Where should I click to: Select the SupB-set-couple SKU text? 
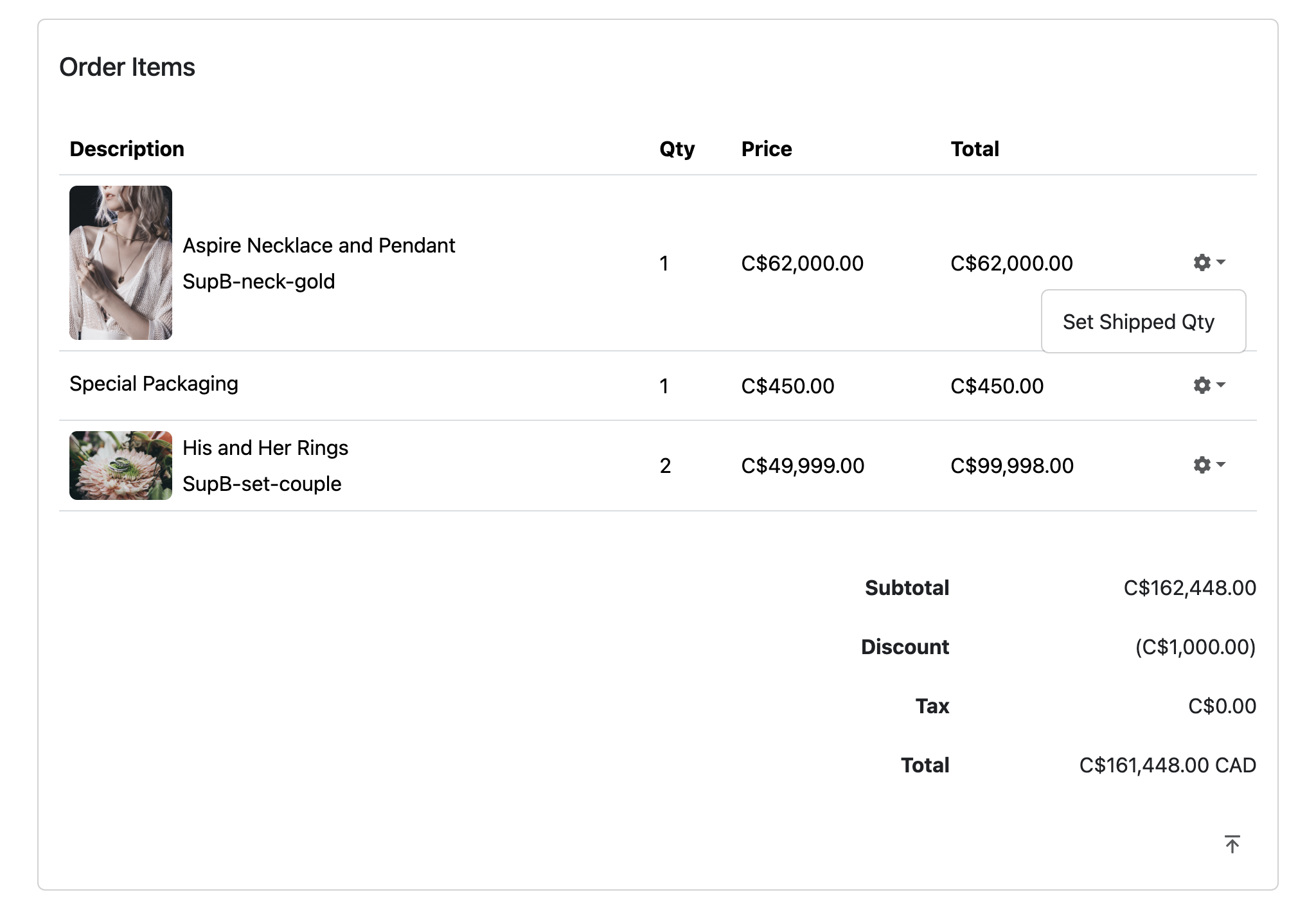coord(262,484)
